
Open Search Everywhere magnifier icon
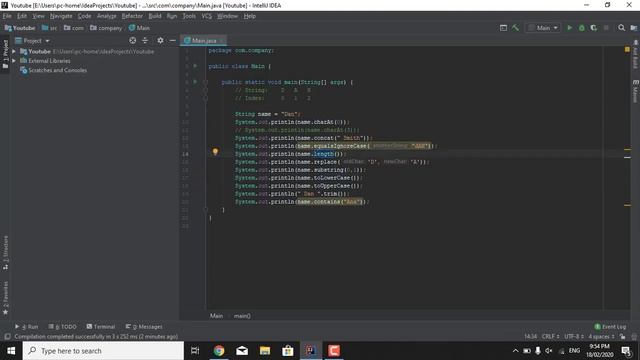click(621, 28)
